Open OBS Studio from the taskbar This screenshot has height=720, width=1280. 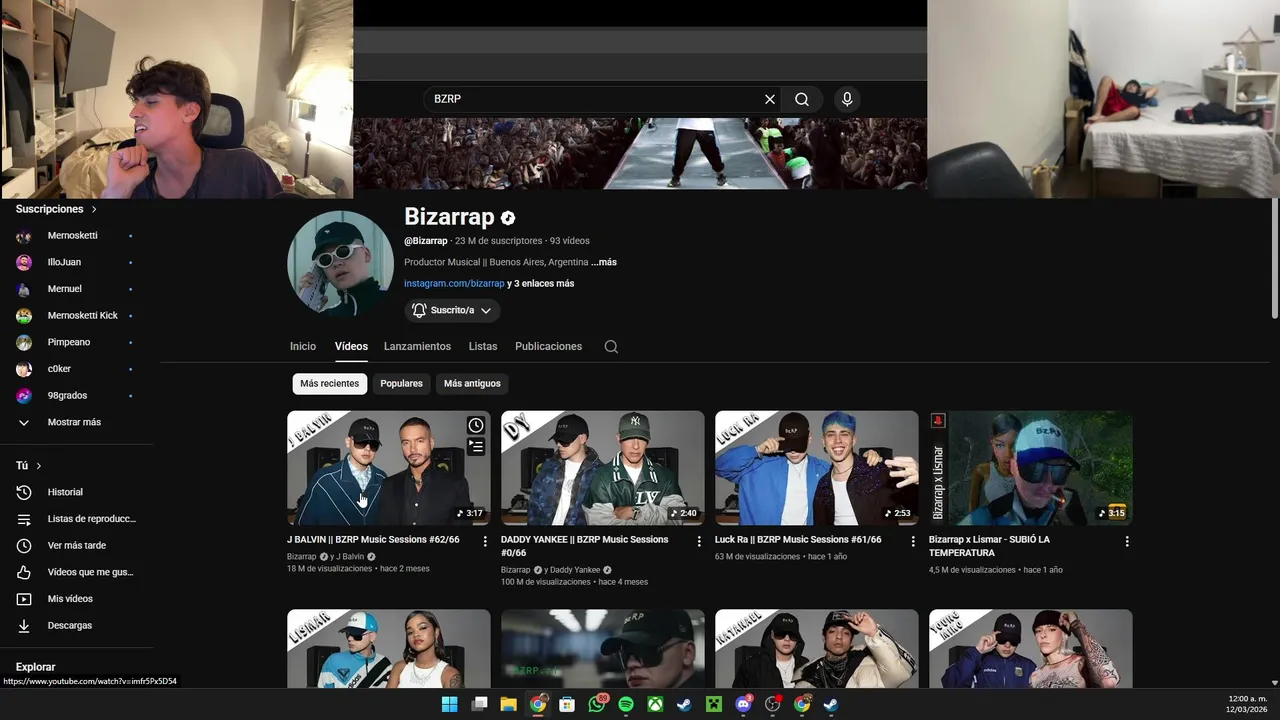pyautogui.click(x=772, y=704)
